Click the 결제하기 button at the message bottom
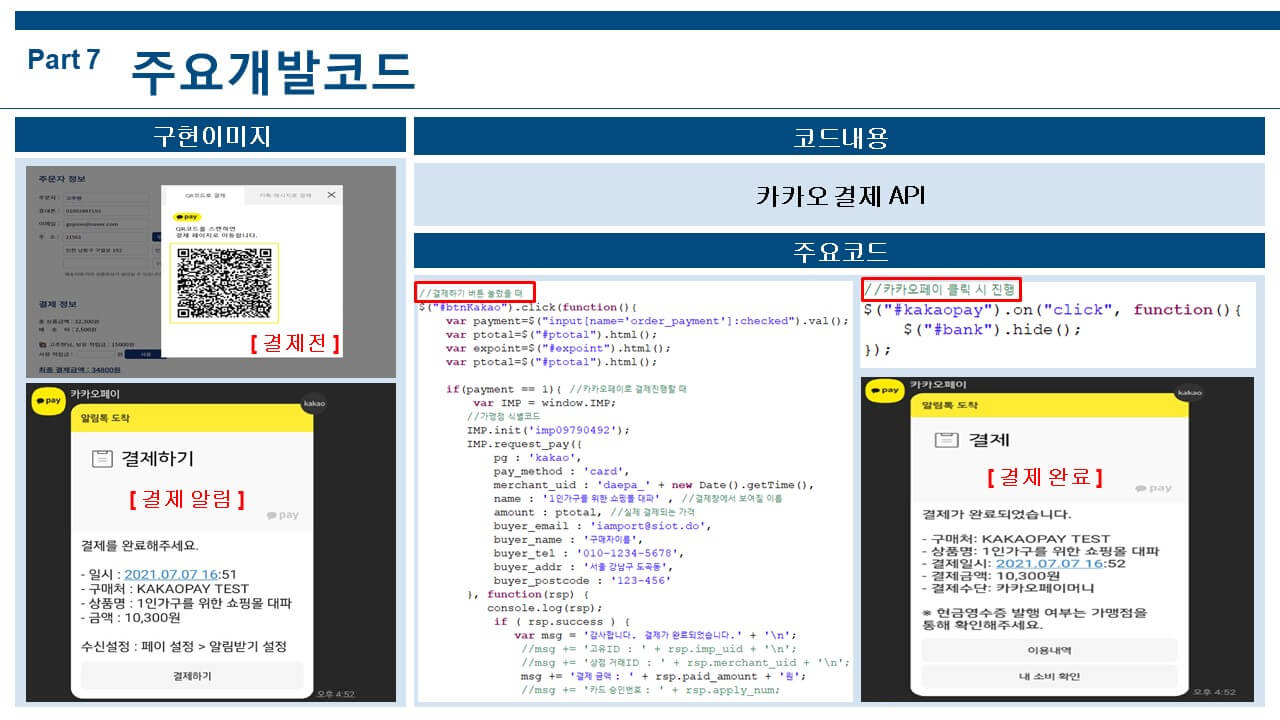This screenshot has width=1280, height=720. coord(192,675)
